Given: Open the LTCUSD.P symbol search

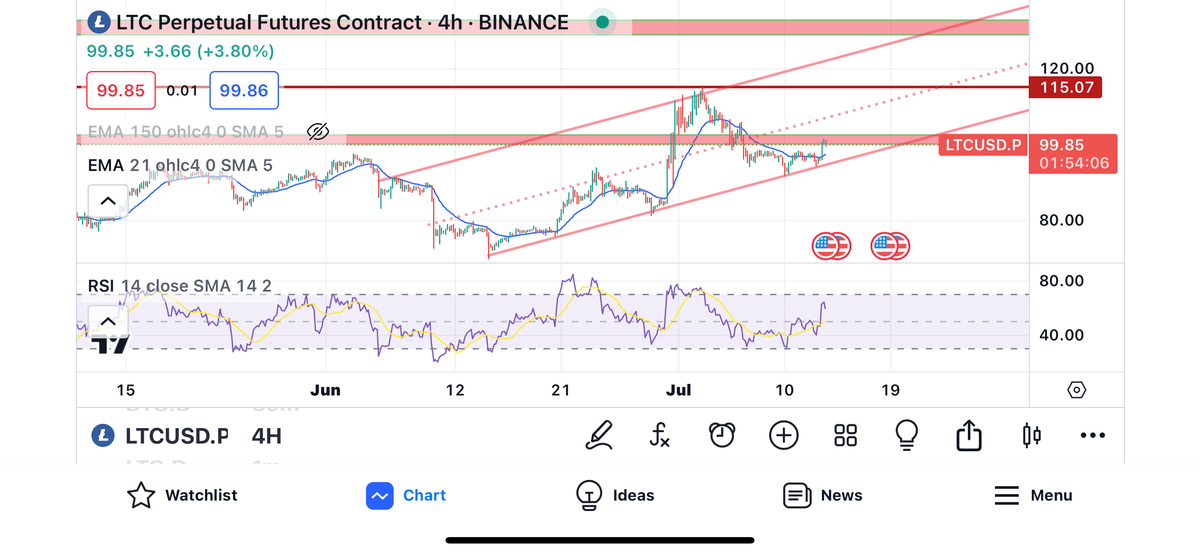Looking at the screenshot, I should click(x=160, y=436).
